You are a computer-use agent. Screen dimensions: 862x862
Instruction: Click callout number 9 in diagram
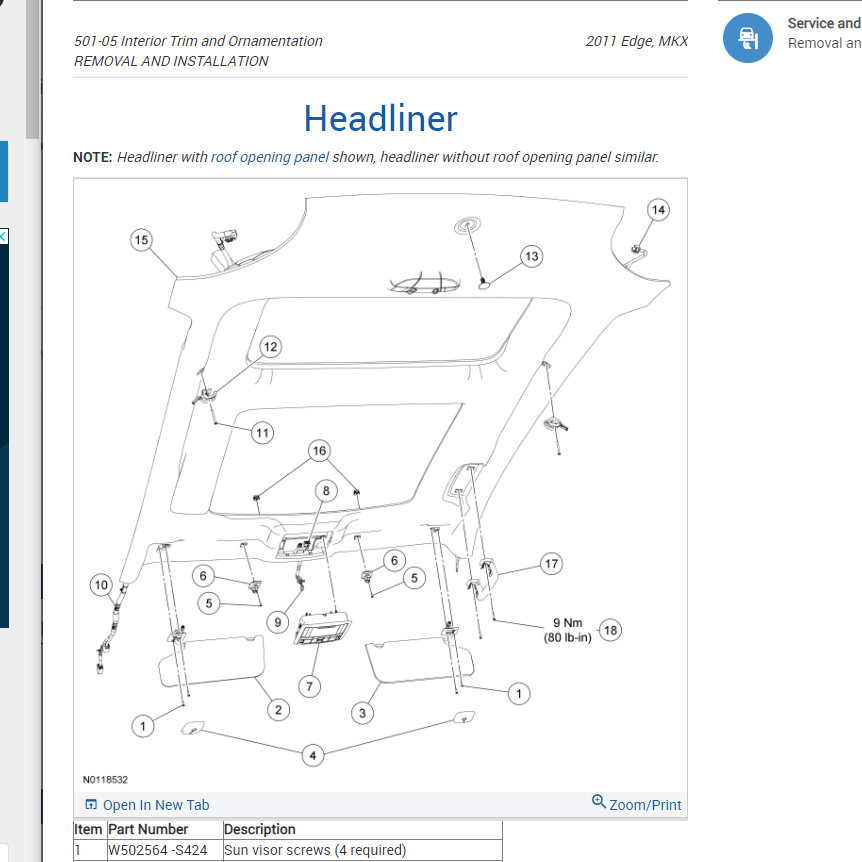tap(278, 622)
